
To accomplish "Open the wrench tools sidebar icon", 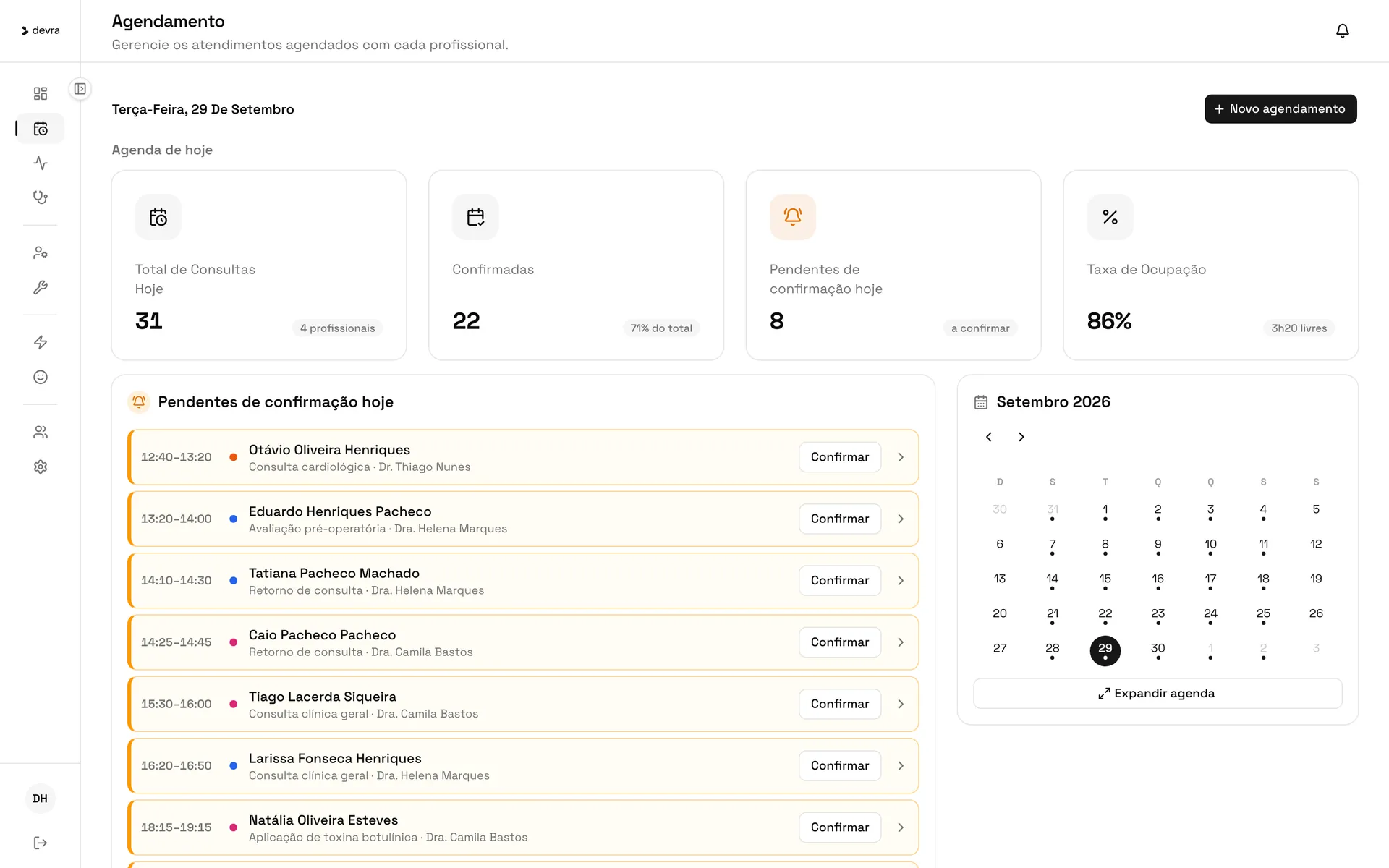I will pyautogui.click(x=41, y=287).
